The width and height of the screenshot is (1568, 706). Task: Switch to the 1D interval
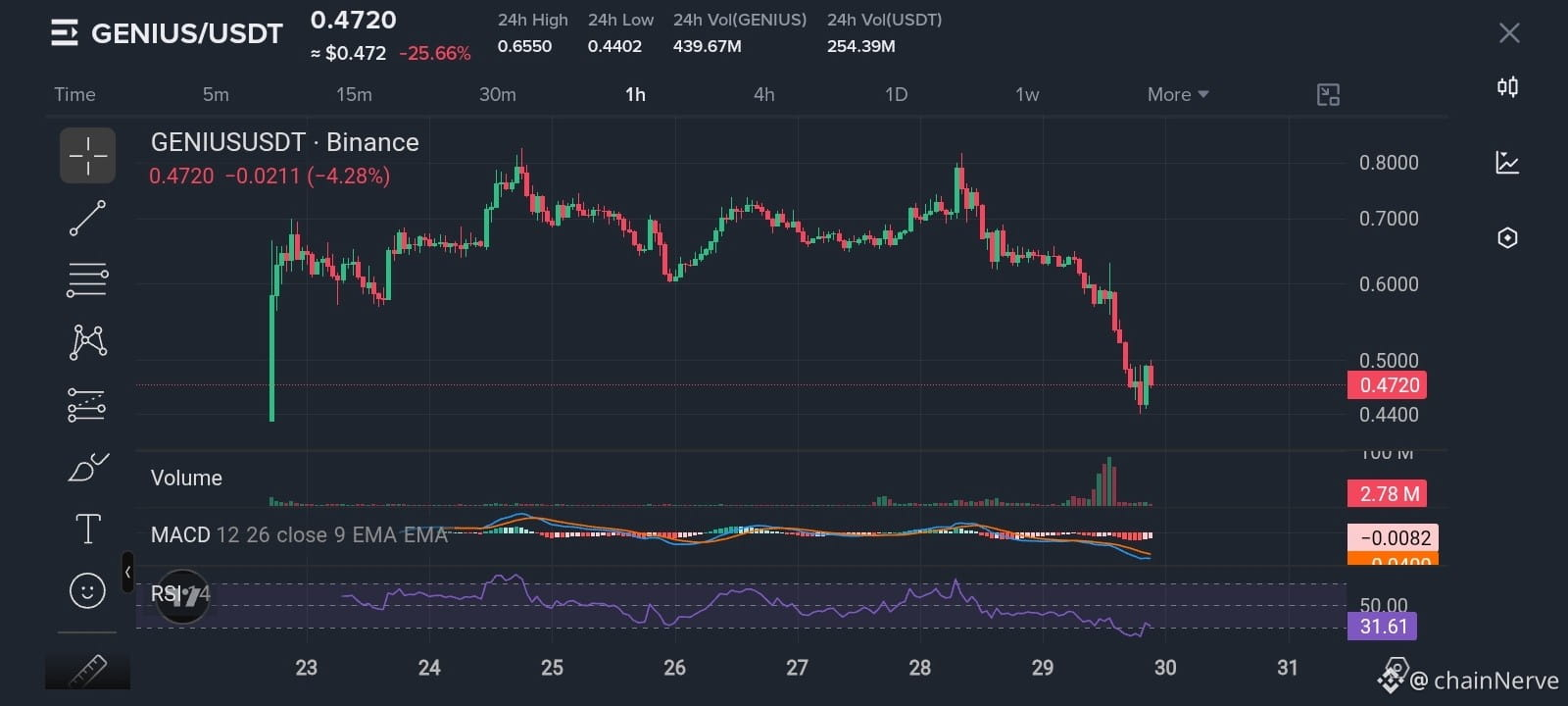click(x=896, y=94)
